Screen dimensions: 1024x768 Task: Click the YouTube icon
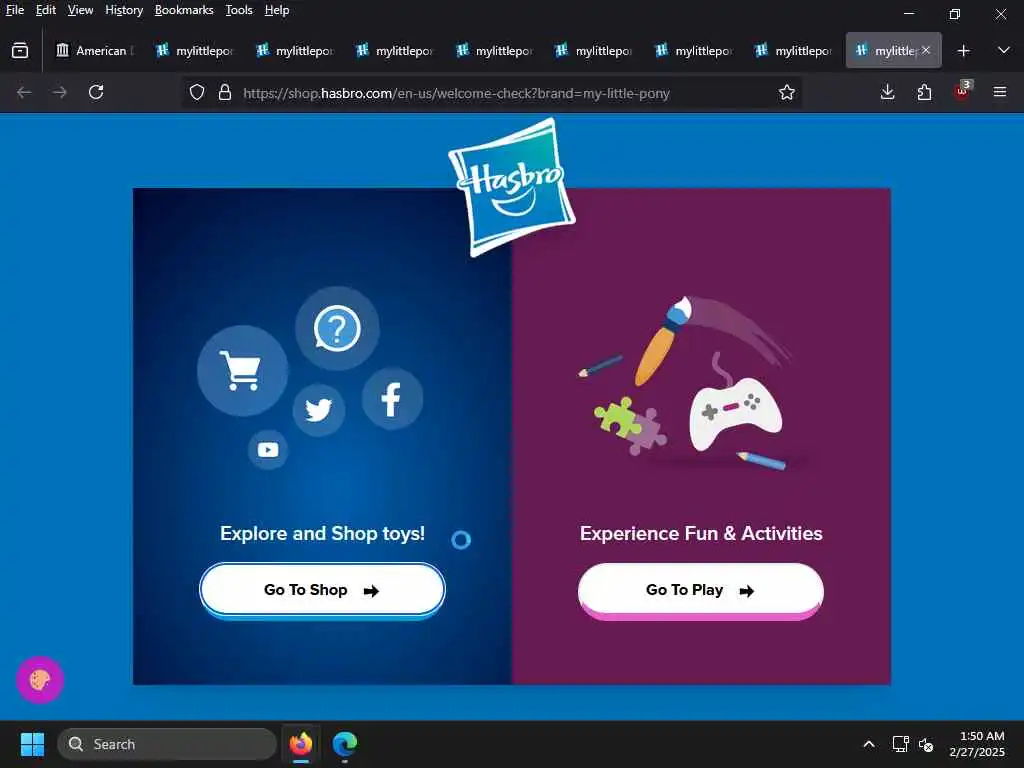268,449
